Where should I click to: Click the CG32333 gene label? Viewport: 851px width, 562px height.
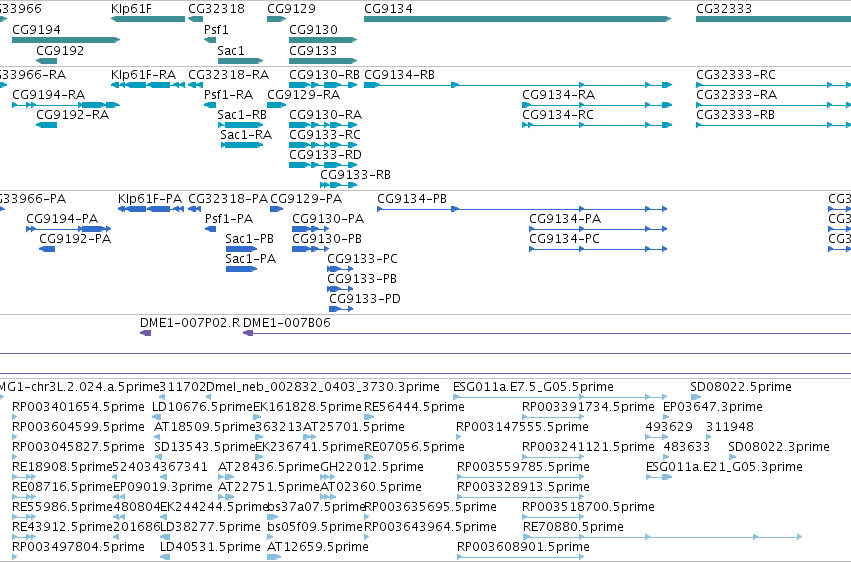click(x=723, y=9)
